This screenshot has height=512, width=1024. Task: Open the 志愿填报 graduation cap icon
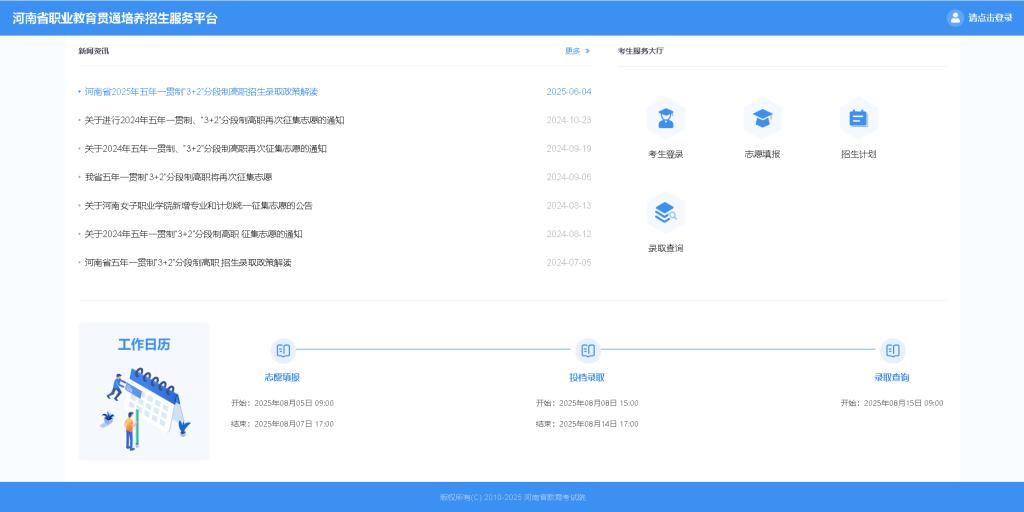[762, 119]
